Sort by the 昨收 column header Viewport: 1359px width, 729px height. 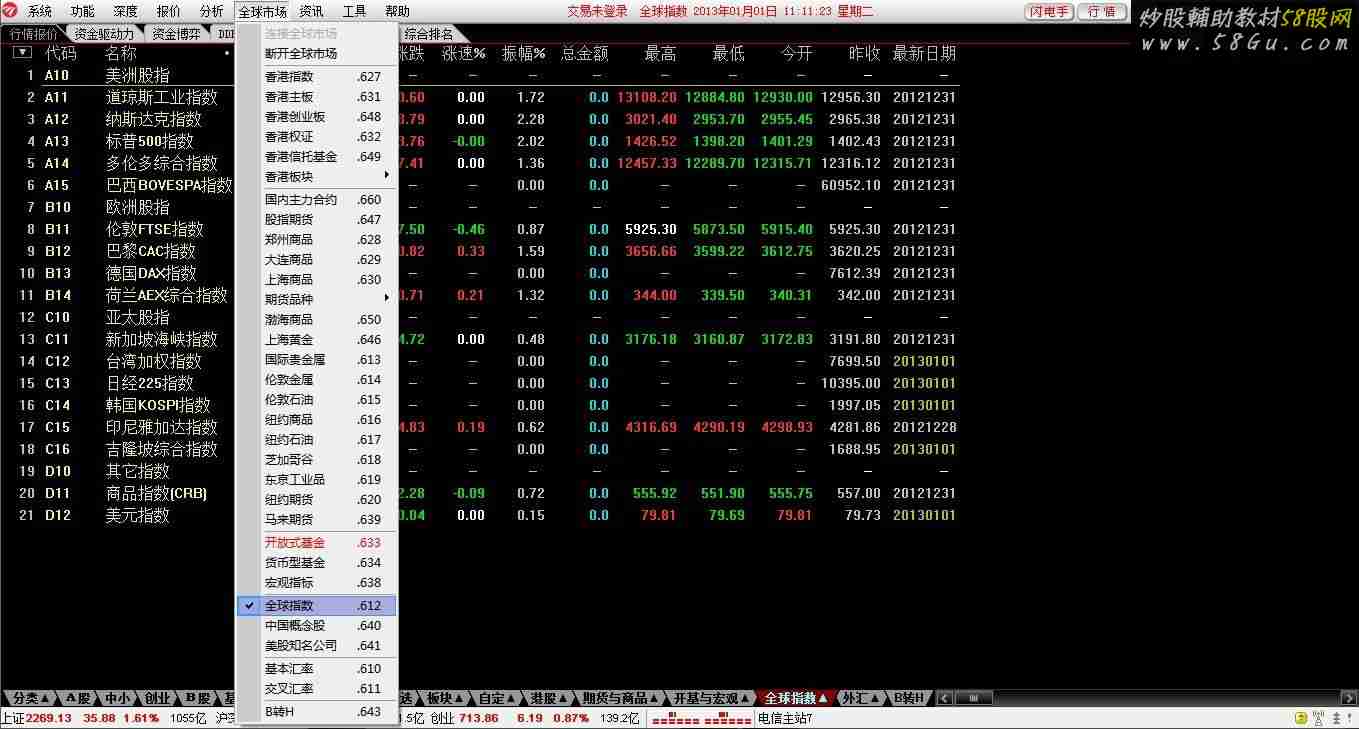(x=865, y=53)
